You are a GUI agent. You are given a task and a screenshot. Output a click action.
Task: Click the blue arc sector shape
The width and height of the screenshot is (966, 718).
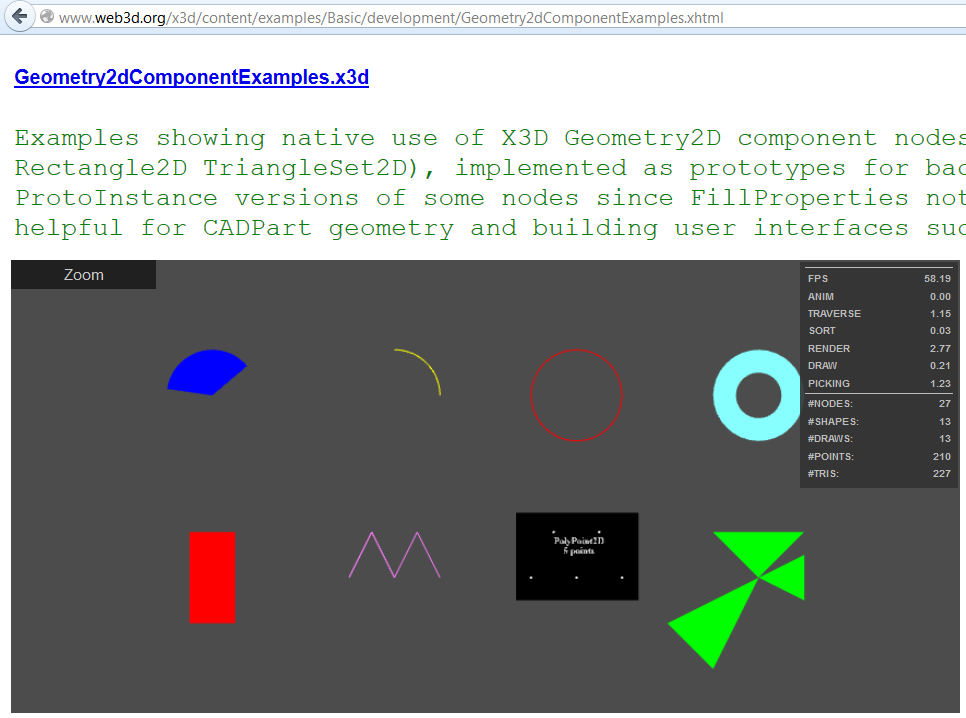tap(205, 374)
